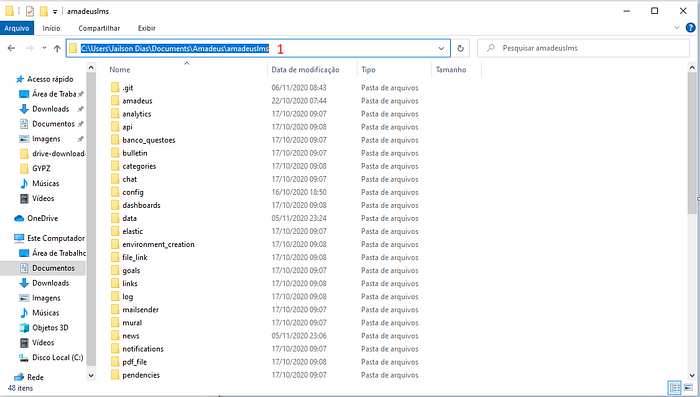The image size is (700, 397).
Task: Click the Properties checkmark icon in title bar
Action: pyautogui.click(x=30, y=11)
